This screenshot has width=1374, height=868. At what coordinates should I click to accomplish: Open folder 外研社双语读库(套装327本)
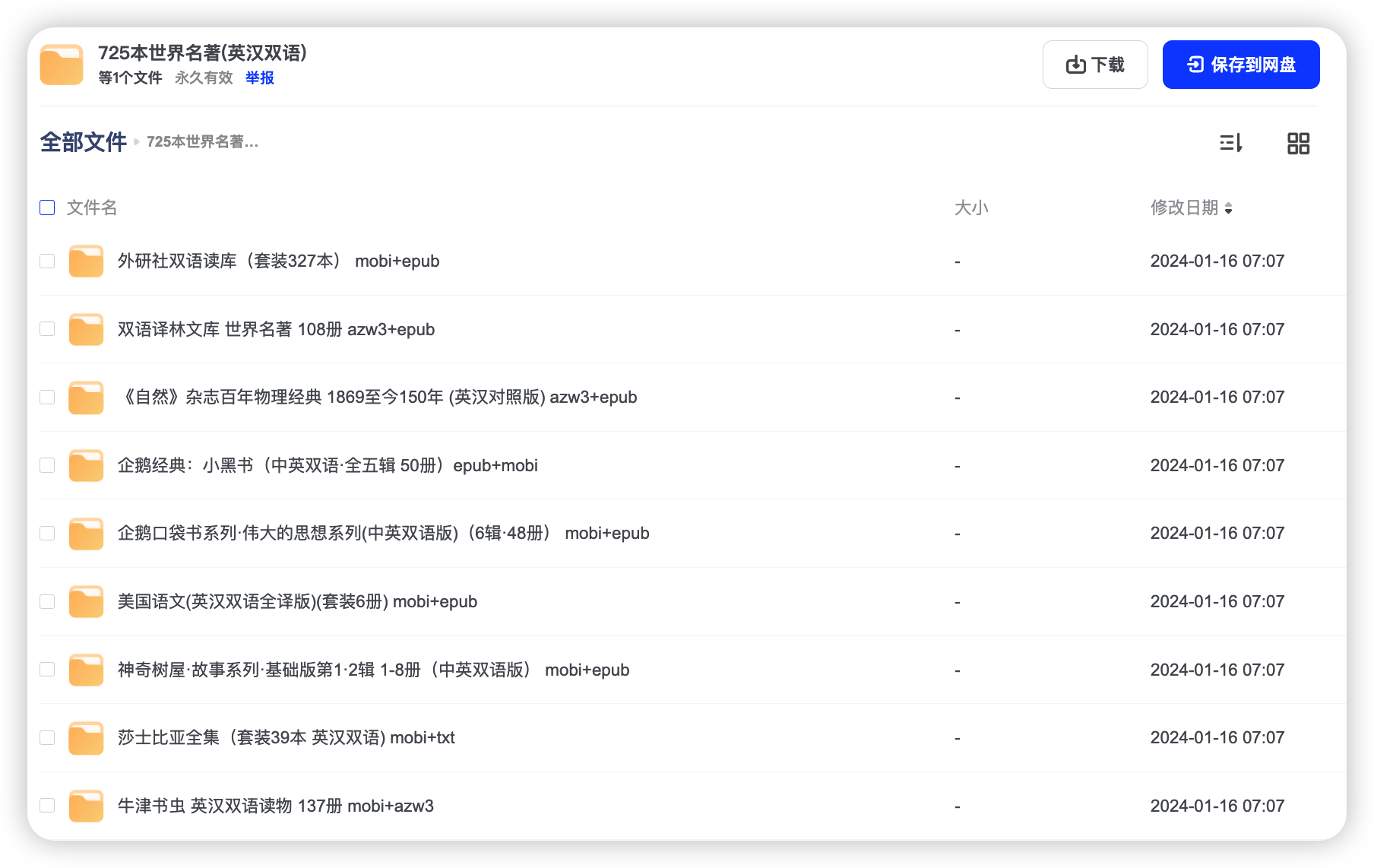278,261
